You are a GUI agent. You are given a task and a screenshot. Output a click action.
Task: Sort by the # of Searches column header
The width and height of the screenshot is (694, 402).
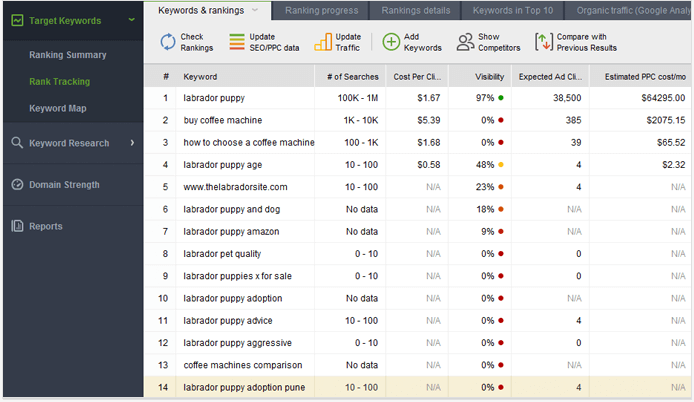point(350,77)
